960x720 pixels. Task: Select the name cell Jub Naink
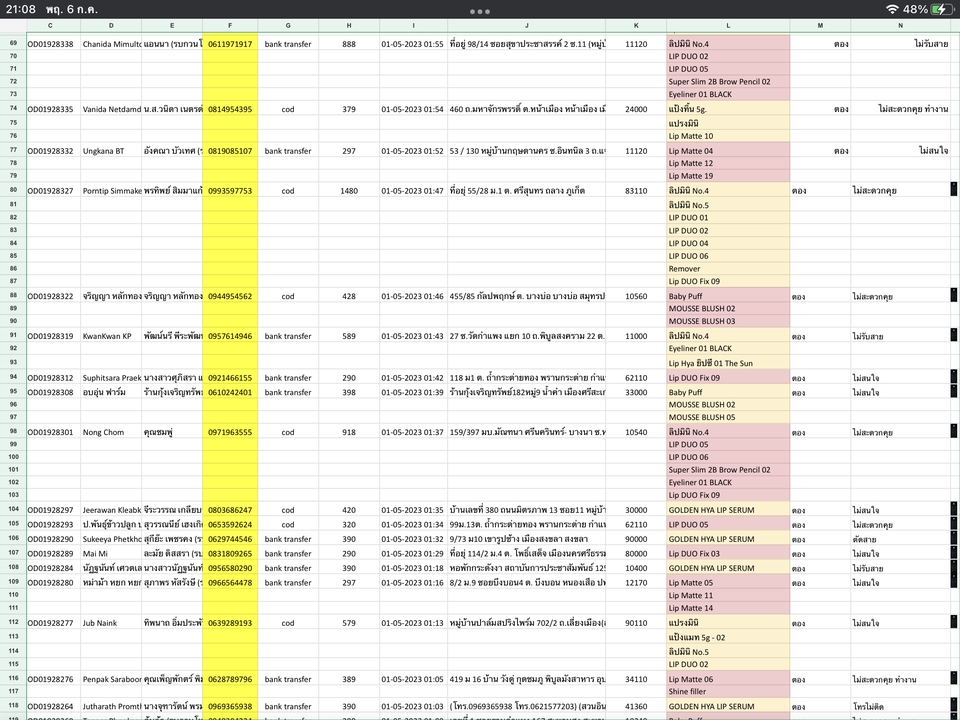pos(111,623)
